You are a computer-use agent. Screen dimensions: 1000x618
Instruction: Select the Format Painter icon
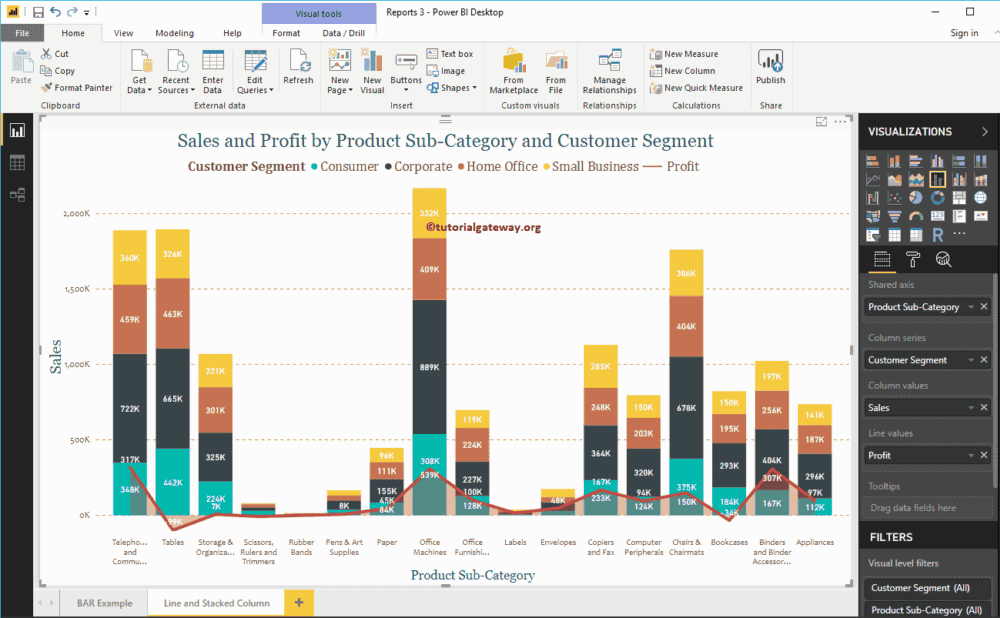point(77,88)
